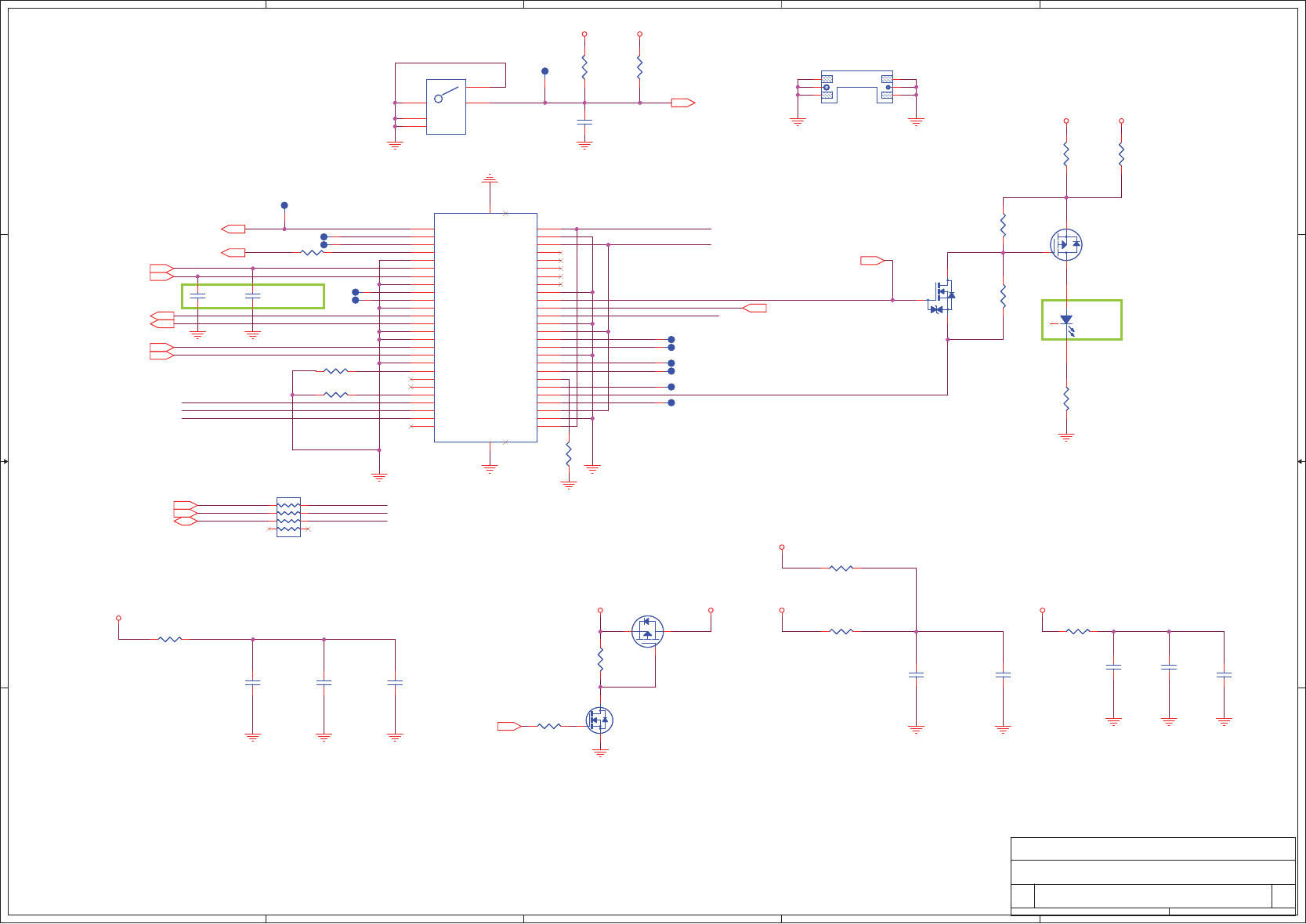Select the test point dot above the switch output line
The height and width of the screenshot is (924, 1306).
(x=545, y=71)
